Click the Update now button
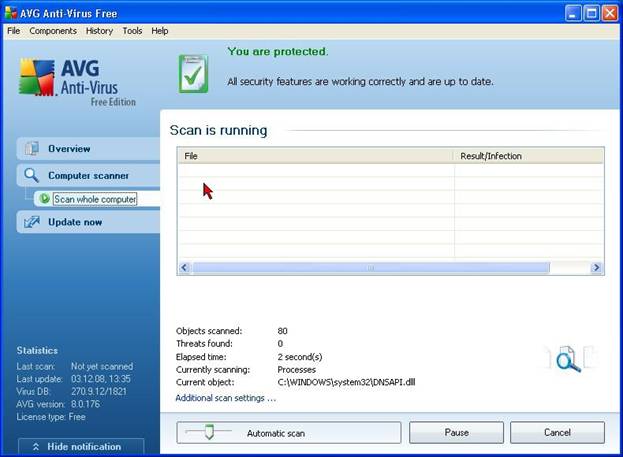 [88, 222]
